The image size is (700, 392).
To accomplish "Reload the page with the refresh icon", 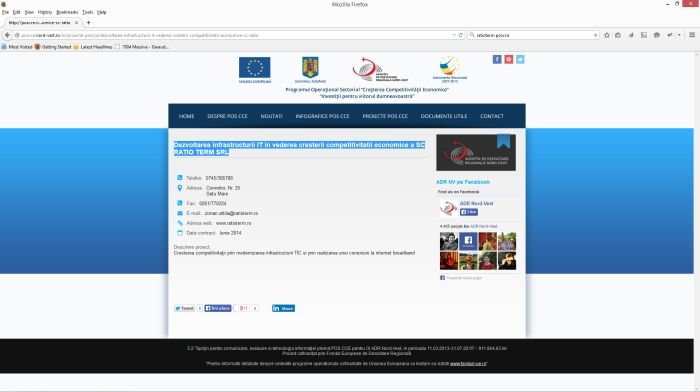I will pyautogui.click(x=461, y=35).
